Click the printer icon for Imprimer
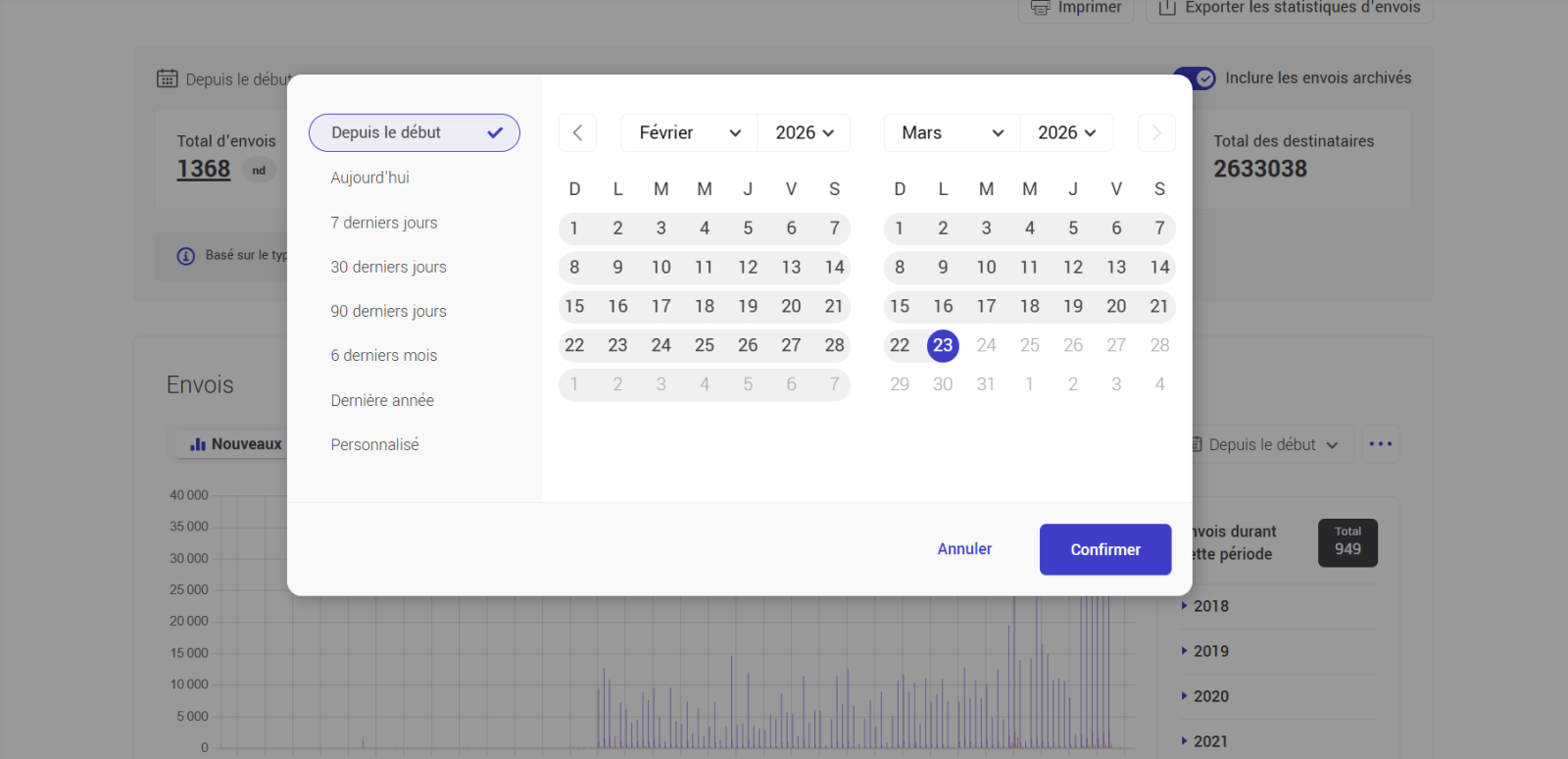This screenshot has width=1568, height=759. (1041, 8)
